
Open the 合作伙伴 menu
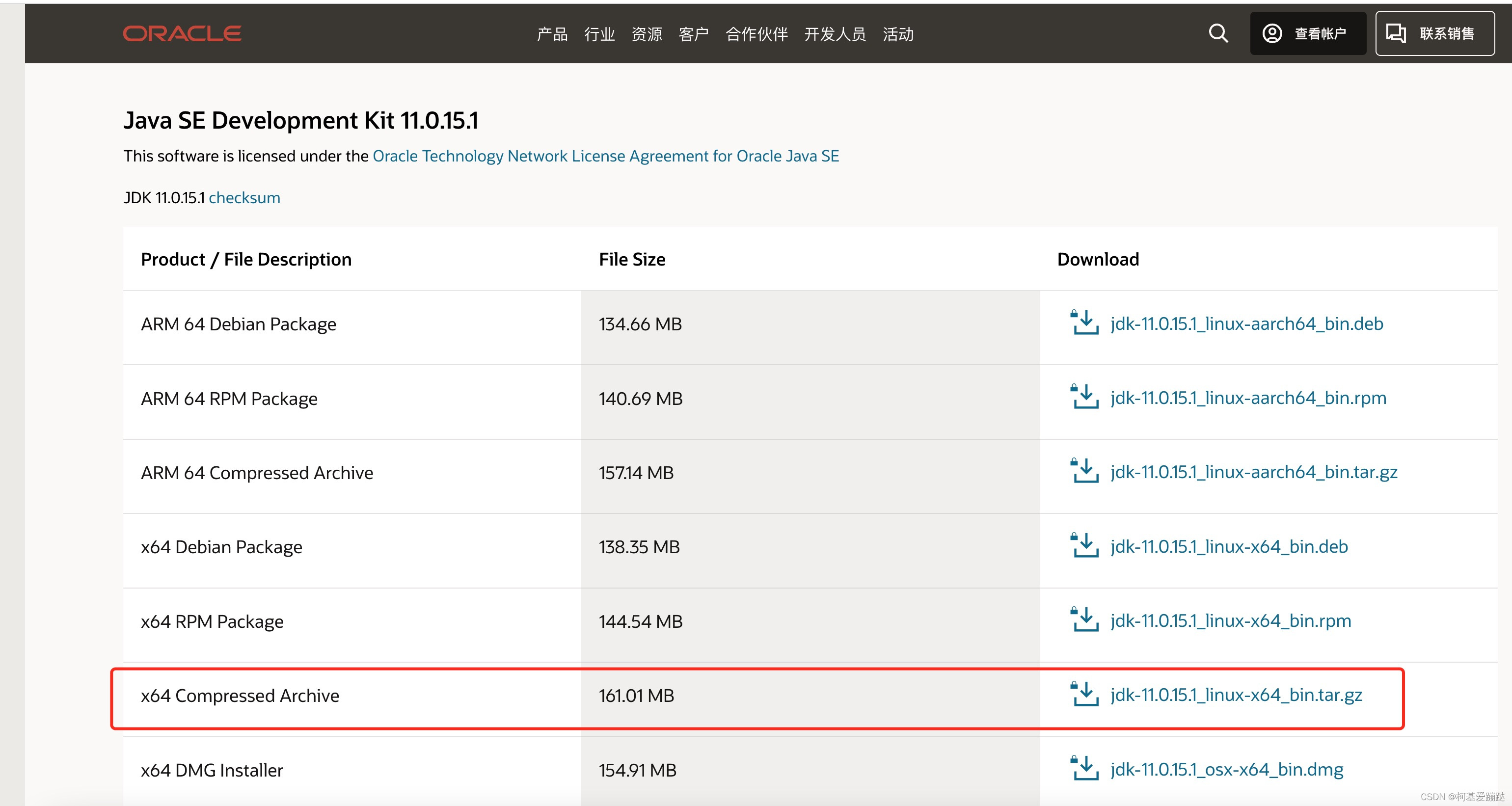coord(756,34)
